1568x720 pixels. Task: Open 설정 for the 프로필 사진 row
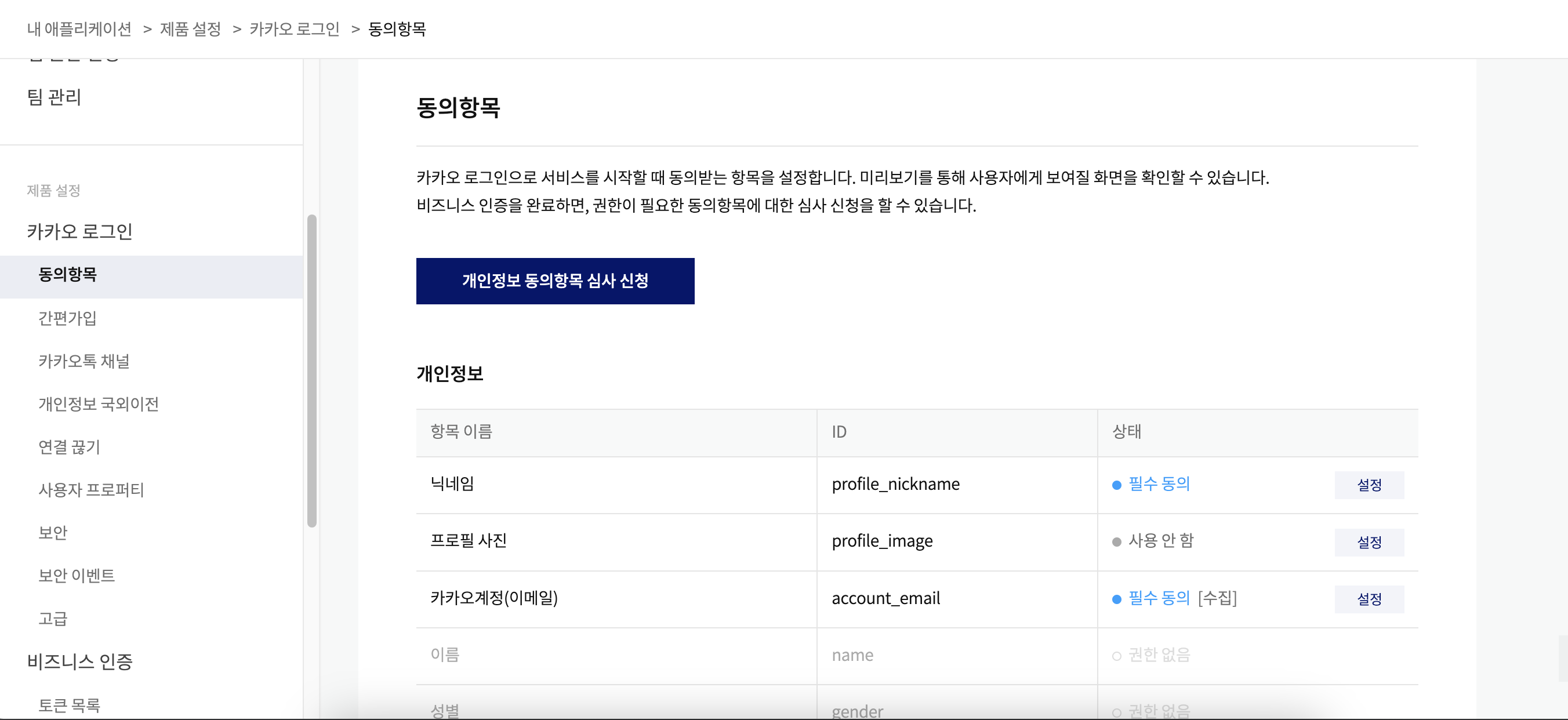(x=1369, y=541)
